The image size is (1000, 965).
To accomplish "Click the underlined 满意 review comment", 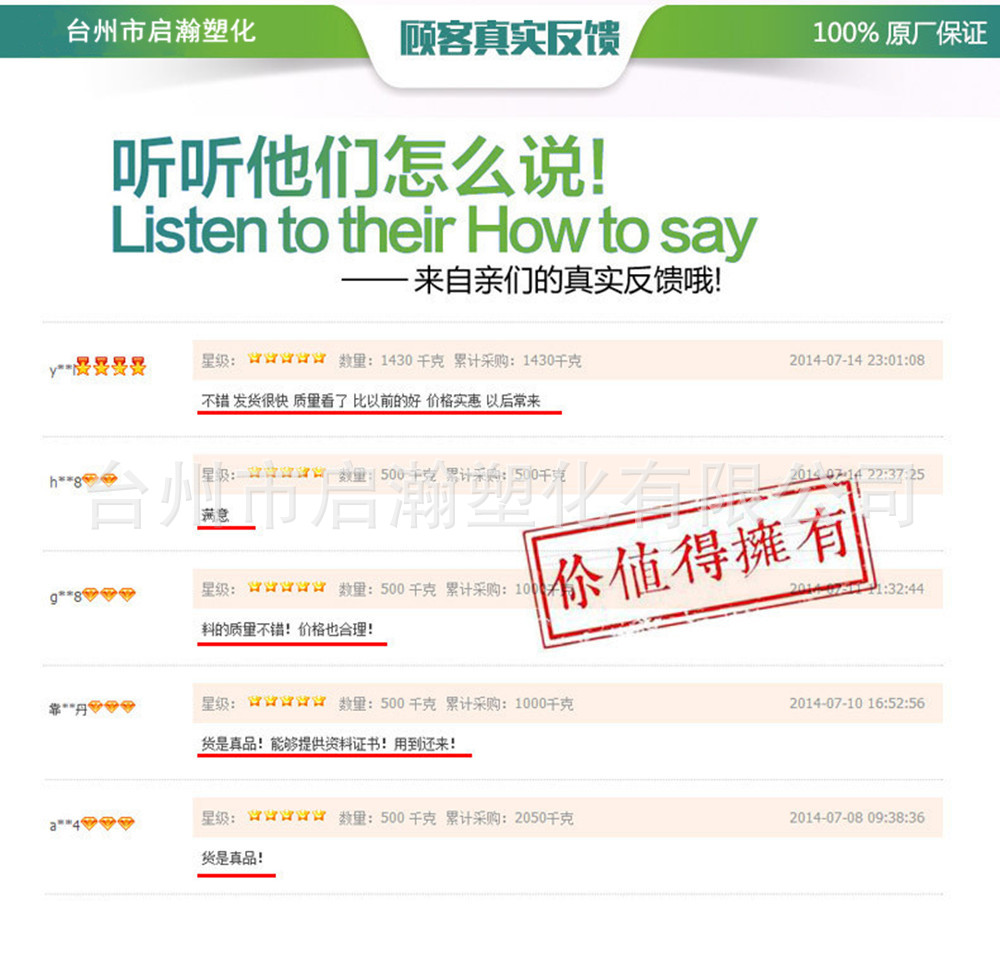I will [x=216, y=515].
